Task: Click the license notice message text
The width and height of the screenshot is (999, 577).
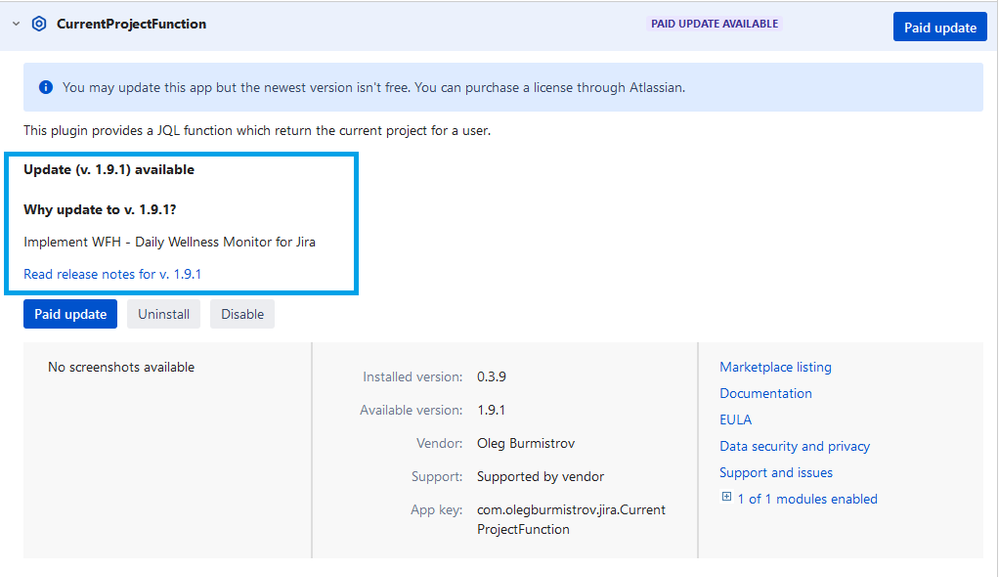Action: point(373,87)
